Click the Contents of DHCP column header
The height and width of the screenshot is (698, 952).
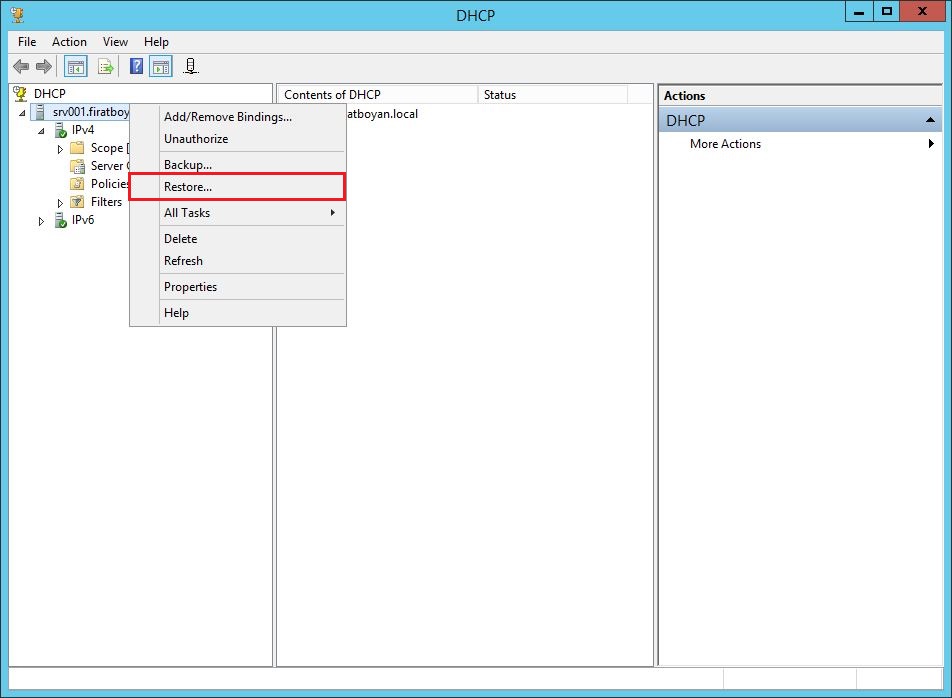tap(378, 95)
